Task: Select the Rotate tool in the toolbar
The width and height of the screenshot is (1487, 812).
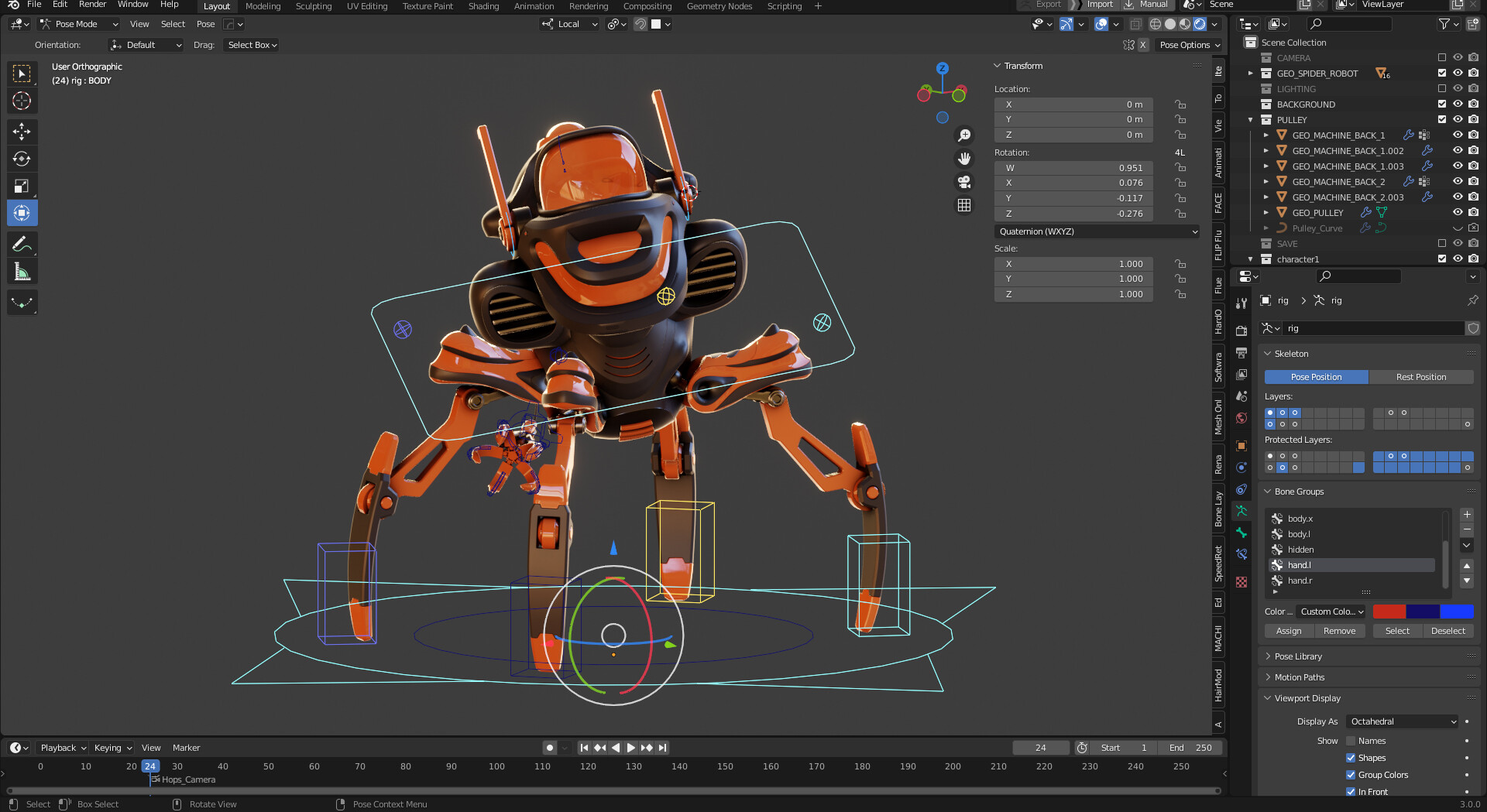Action: click(x=22, y=159)
